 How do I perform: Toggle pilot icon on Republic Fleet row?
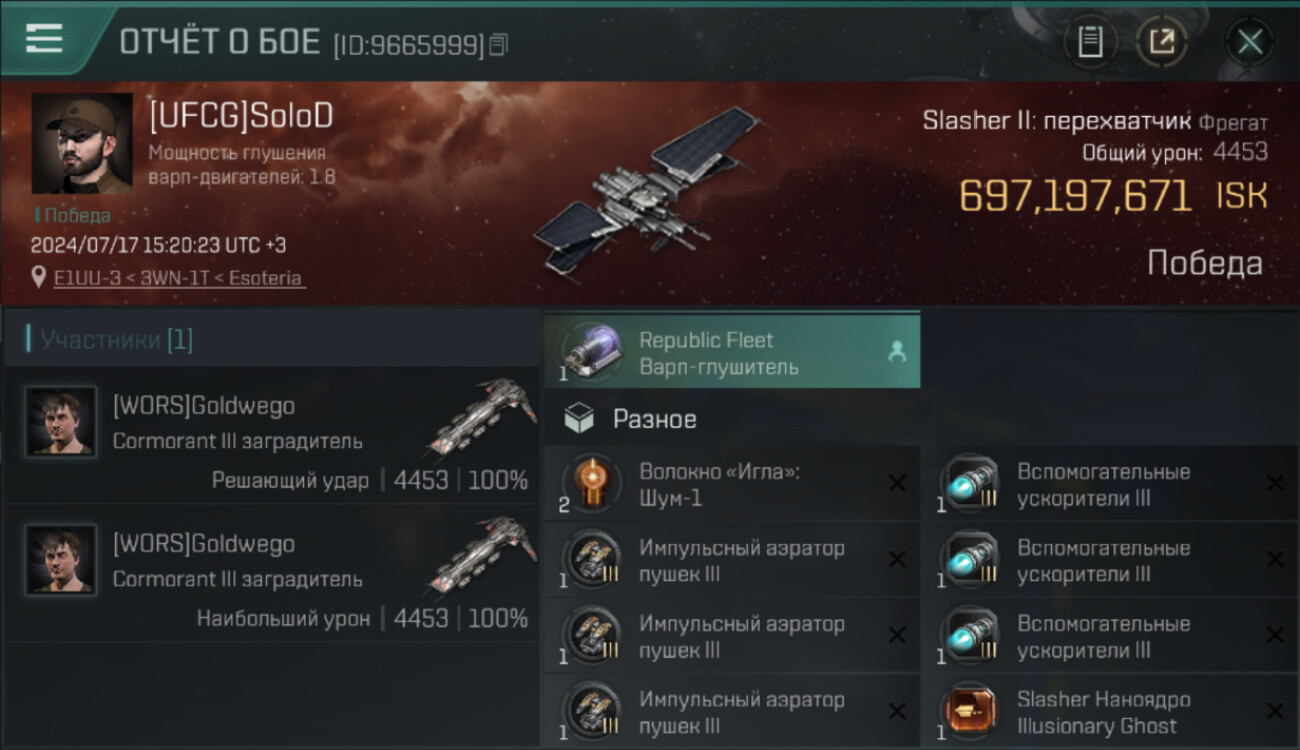click(897, 352)
